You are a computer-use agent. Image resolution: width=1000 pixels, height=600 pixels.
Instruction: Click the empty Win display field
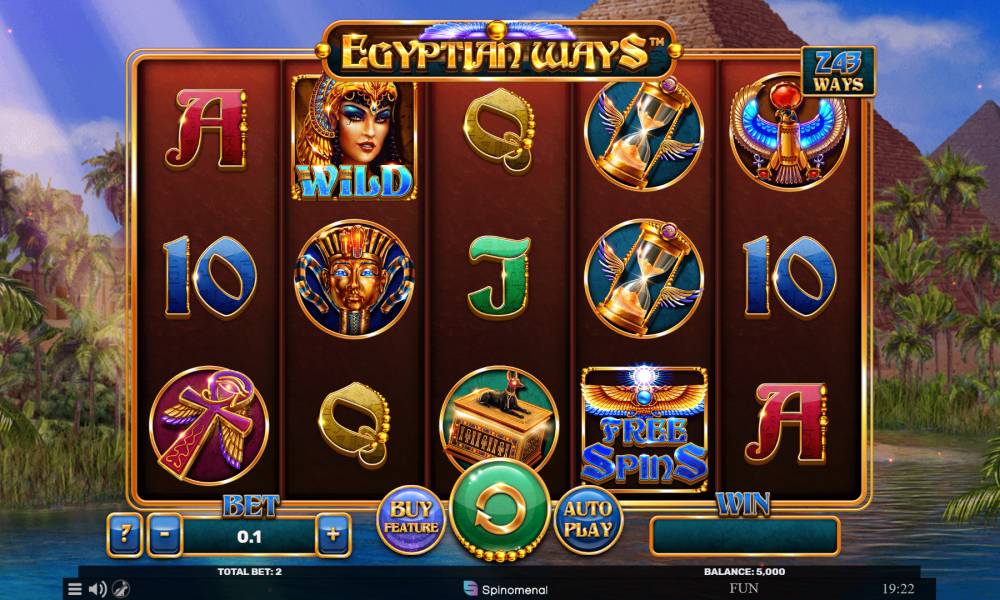click(744, 536)
